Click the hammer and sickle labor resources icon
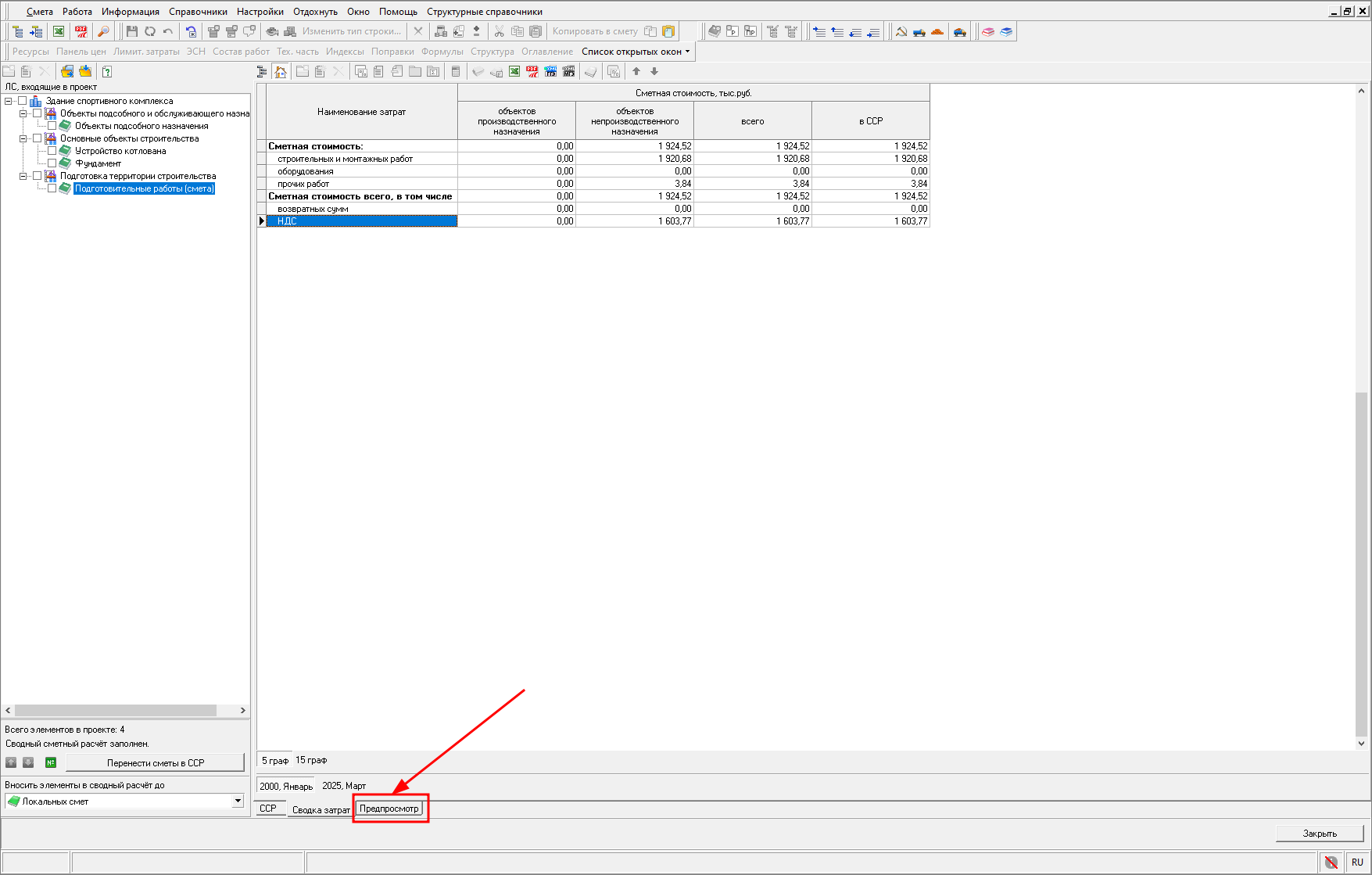 (x=901, y=31)
